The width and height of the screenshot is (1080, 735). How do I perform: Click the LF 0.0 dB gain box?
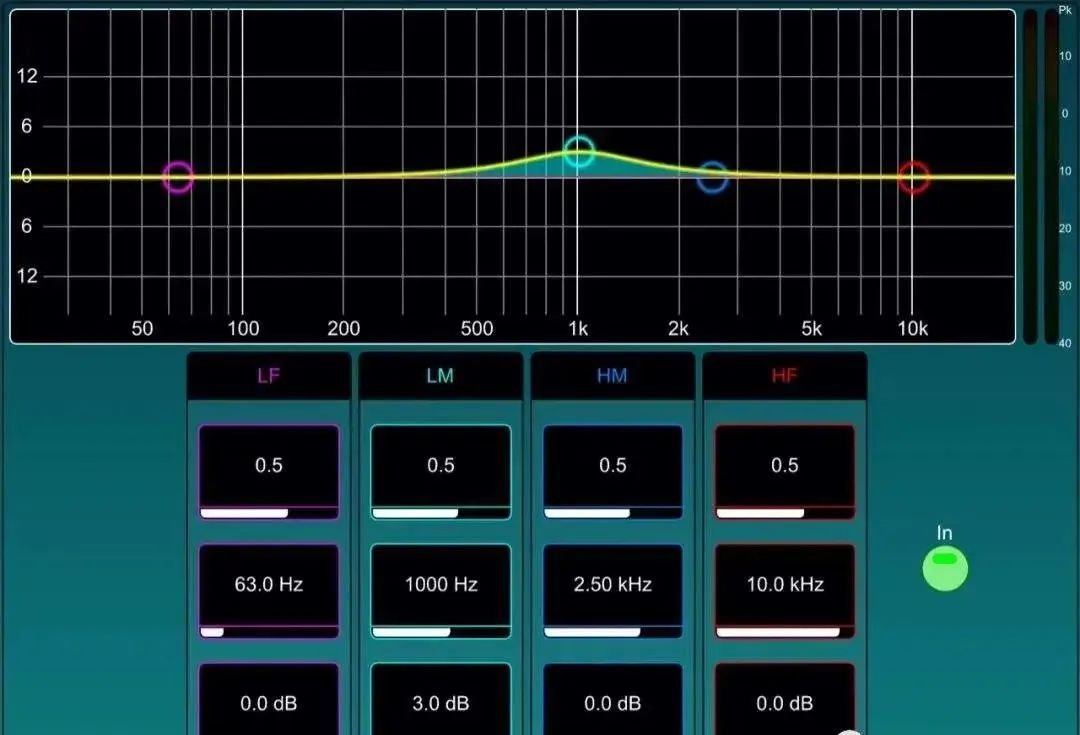[269, 702]
